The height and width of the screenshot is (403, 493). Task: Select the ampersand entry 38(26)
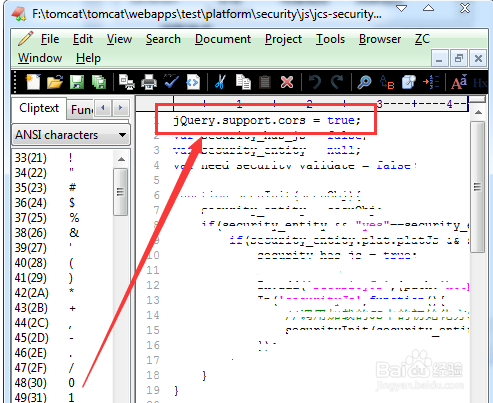(47, 233)
